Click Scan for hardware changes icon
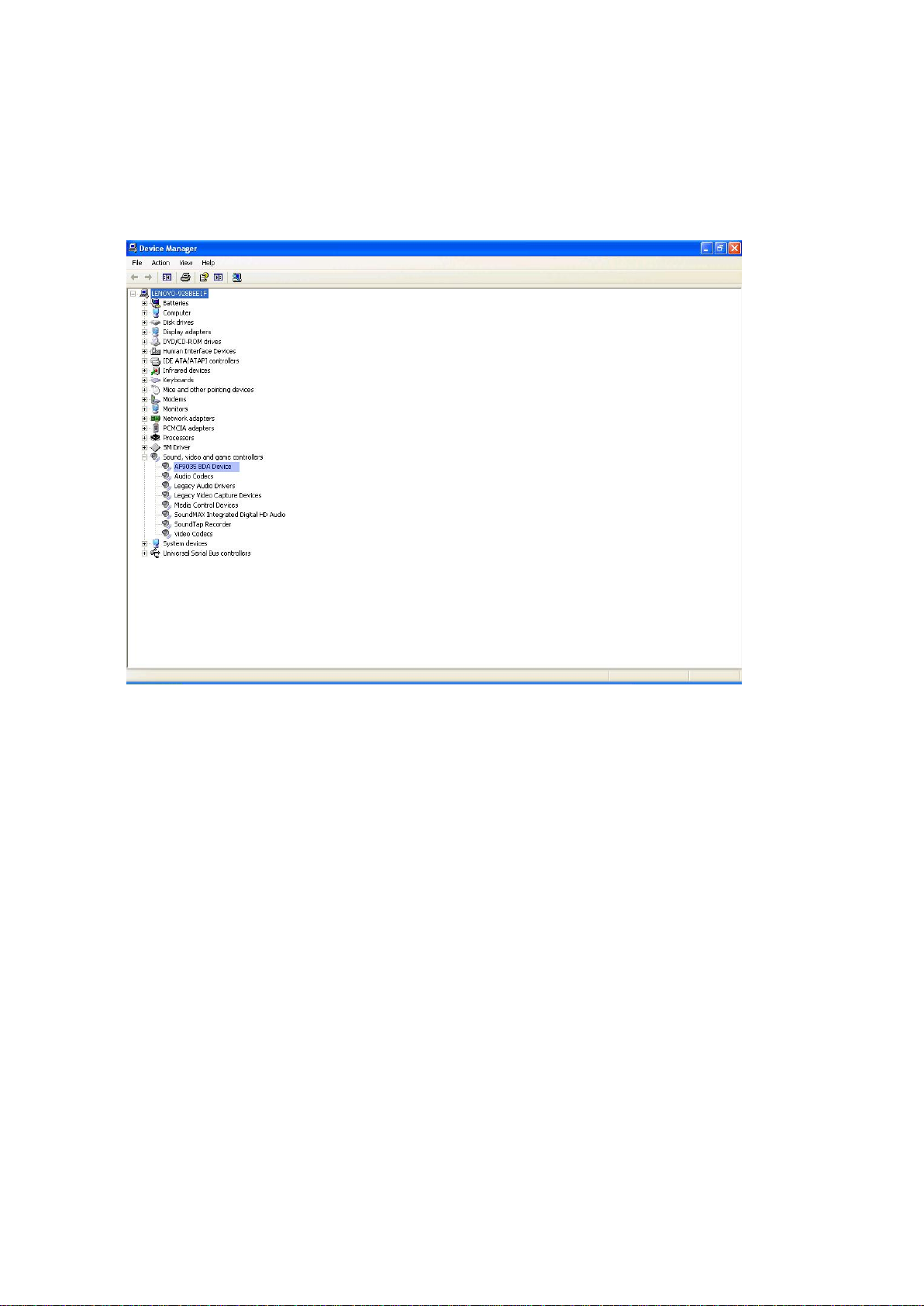The height and width of the screenshot is (1306, 924). pos(237,277)
